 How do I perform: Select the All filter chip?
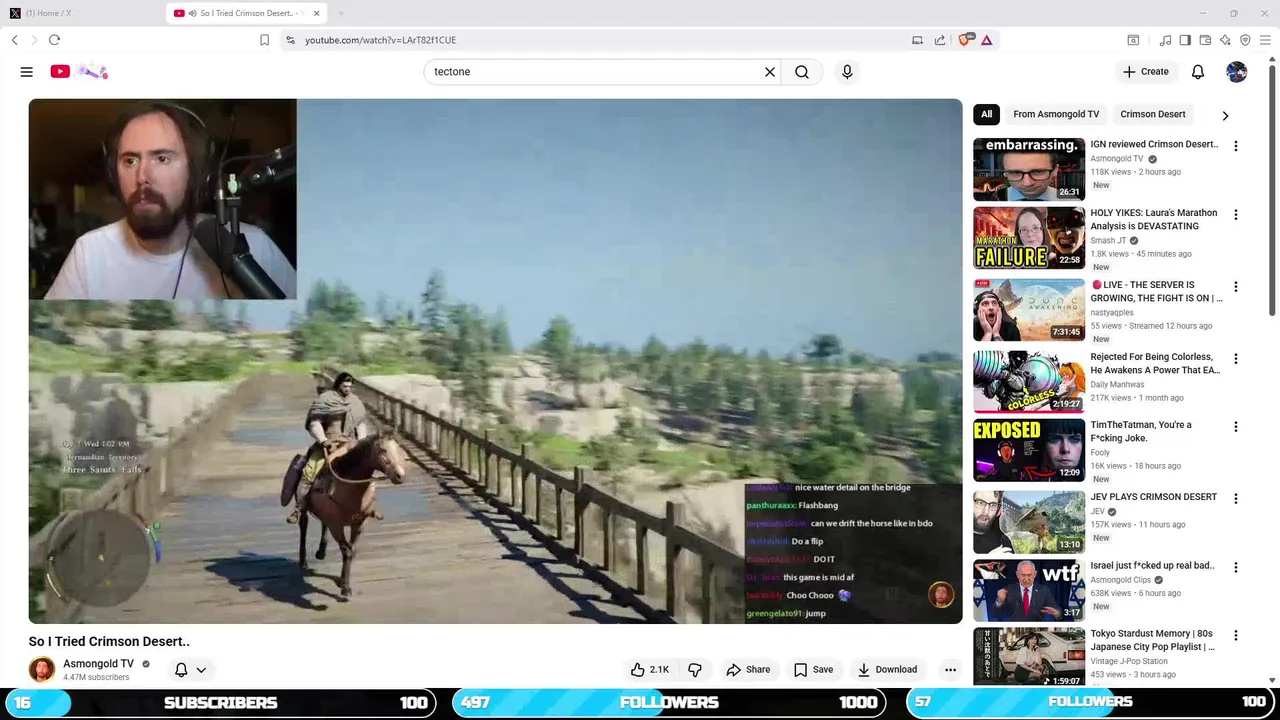986,114
